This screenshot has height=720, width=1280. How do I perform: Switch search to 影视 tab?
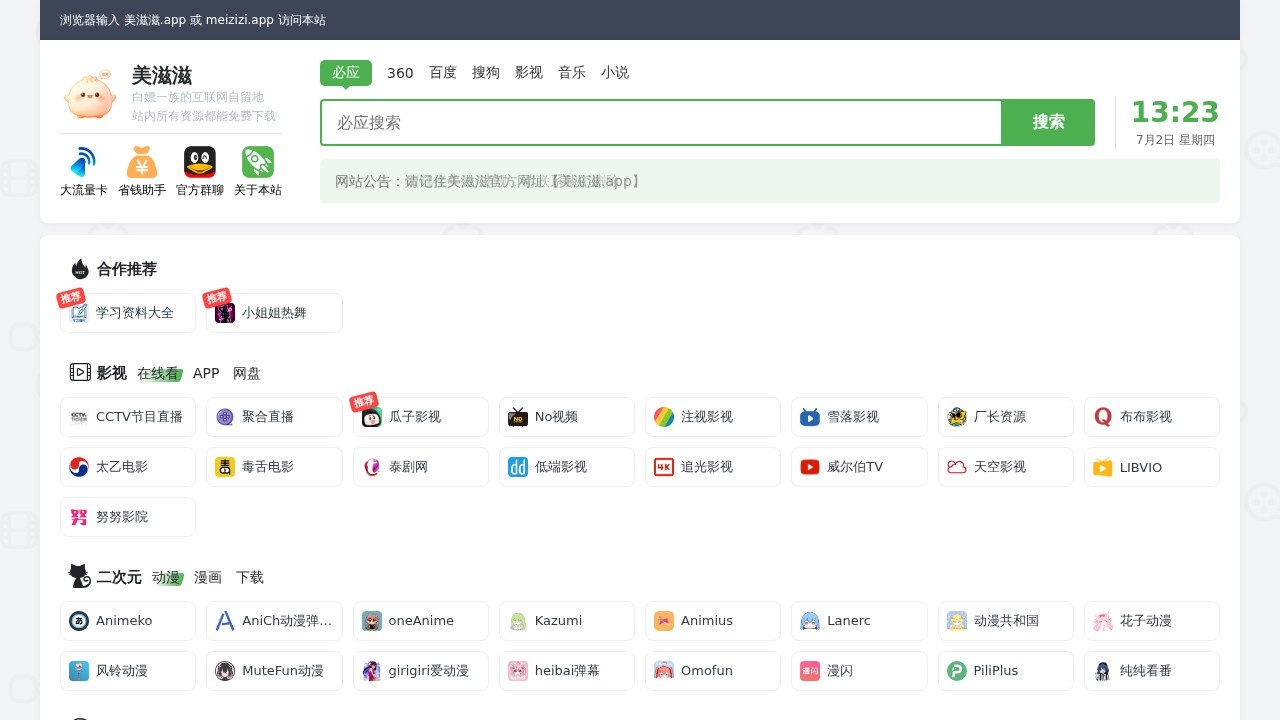[529, 73]
